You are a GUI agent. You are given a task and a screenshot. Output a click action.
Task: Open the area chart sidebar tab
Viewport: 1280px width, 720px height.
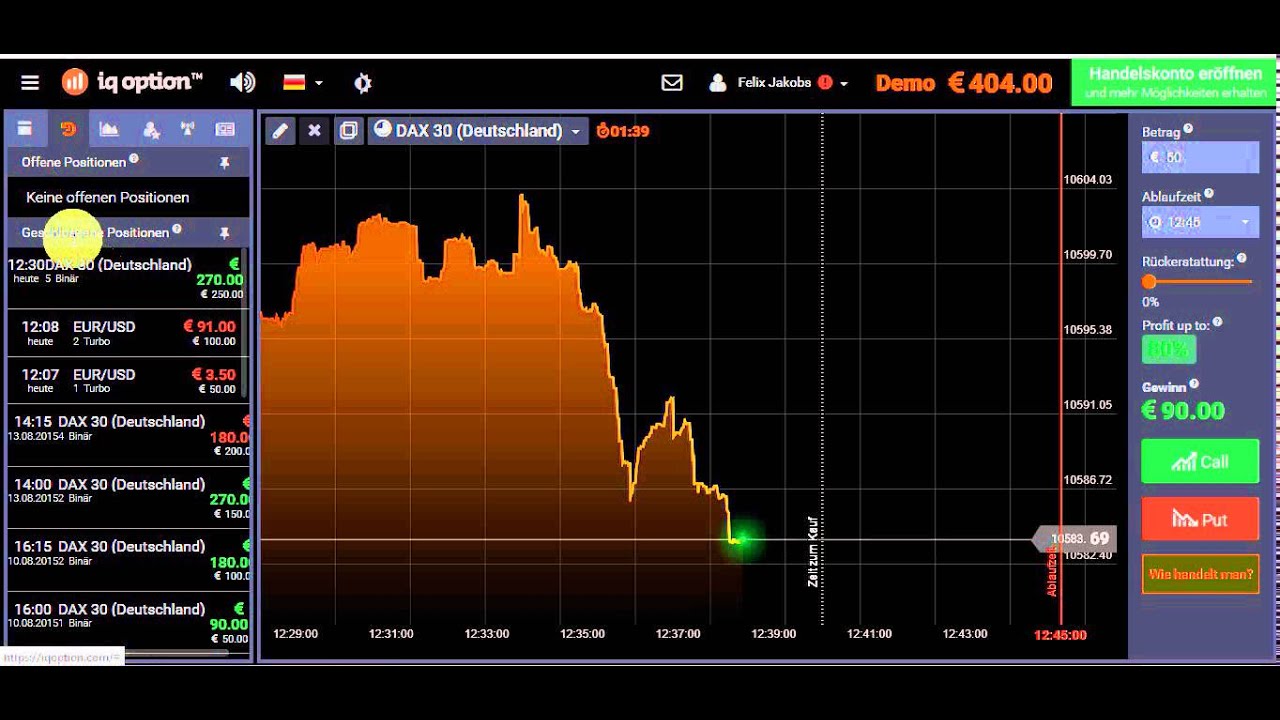coord(109,129)
